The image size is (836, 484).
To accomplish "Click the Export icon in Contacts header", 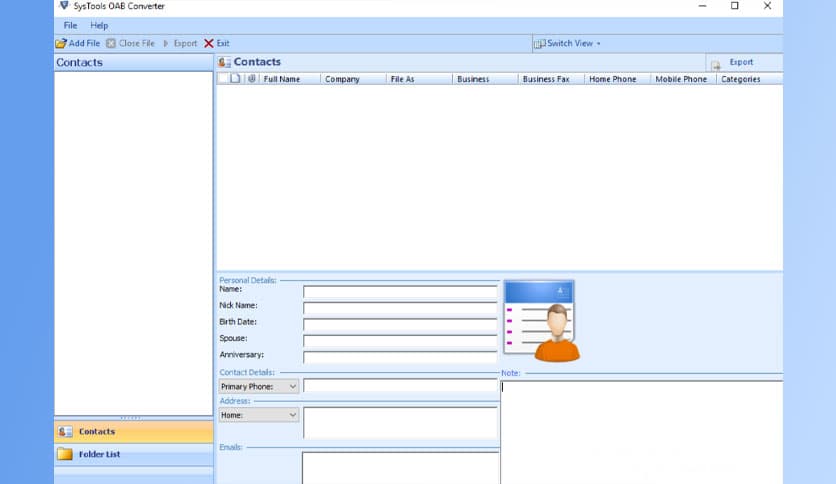I will point(716,64).
